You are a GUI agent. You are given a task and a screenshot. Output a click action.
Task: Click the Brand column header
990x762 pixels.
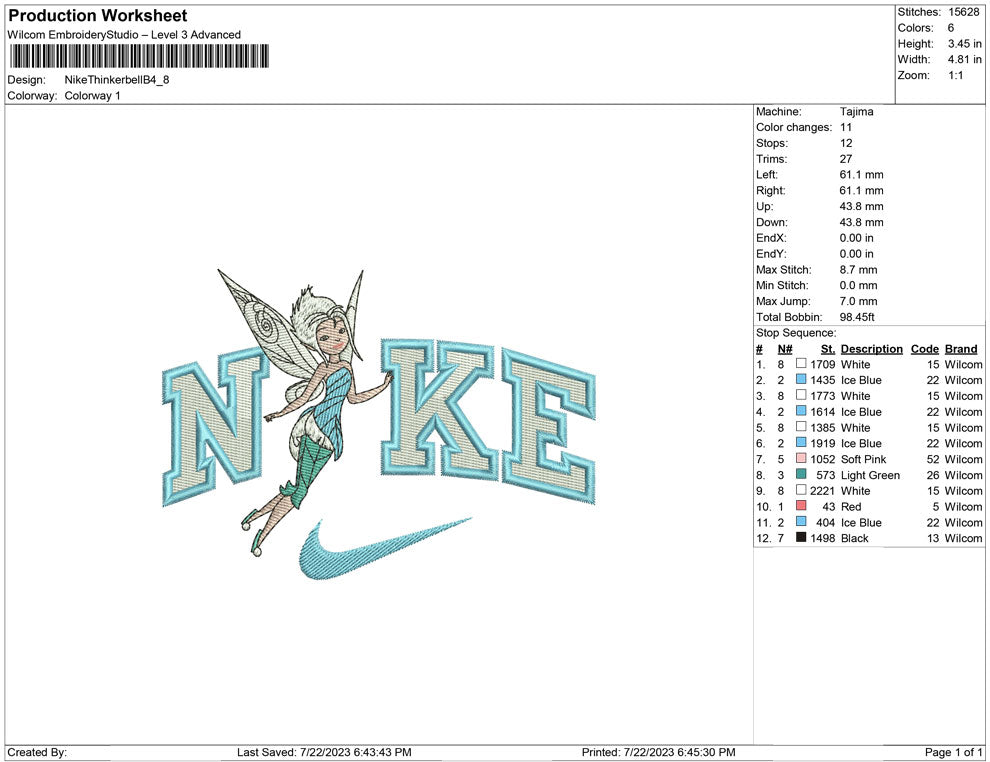click(961, 349)
